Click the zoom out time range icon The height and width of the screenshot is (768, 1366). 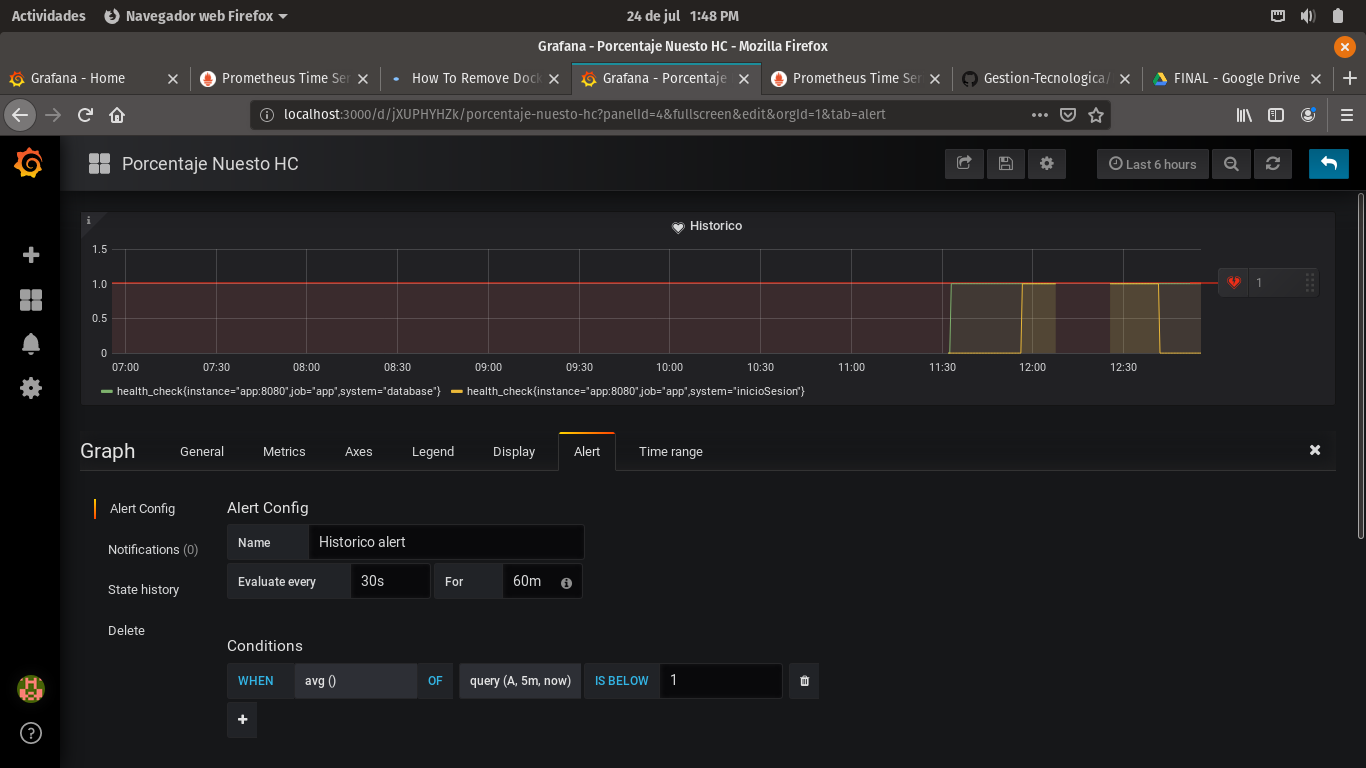[1231, 164]
